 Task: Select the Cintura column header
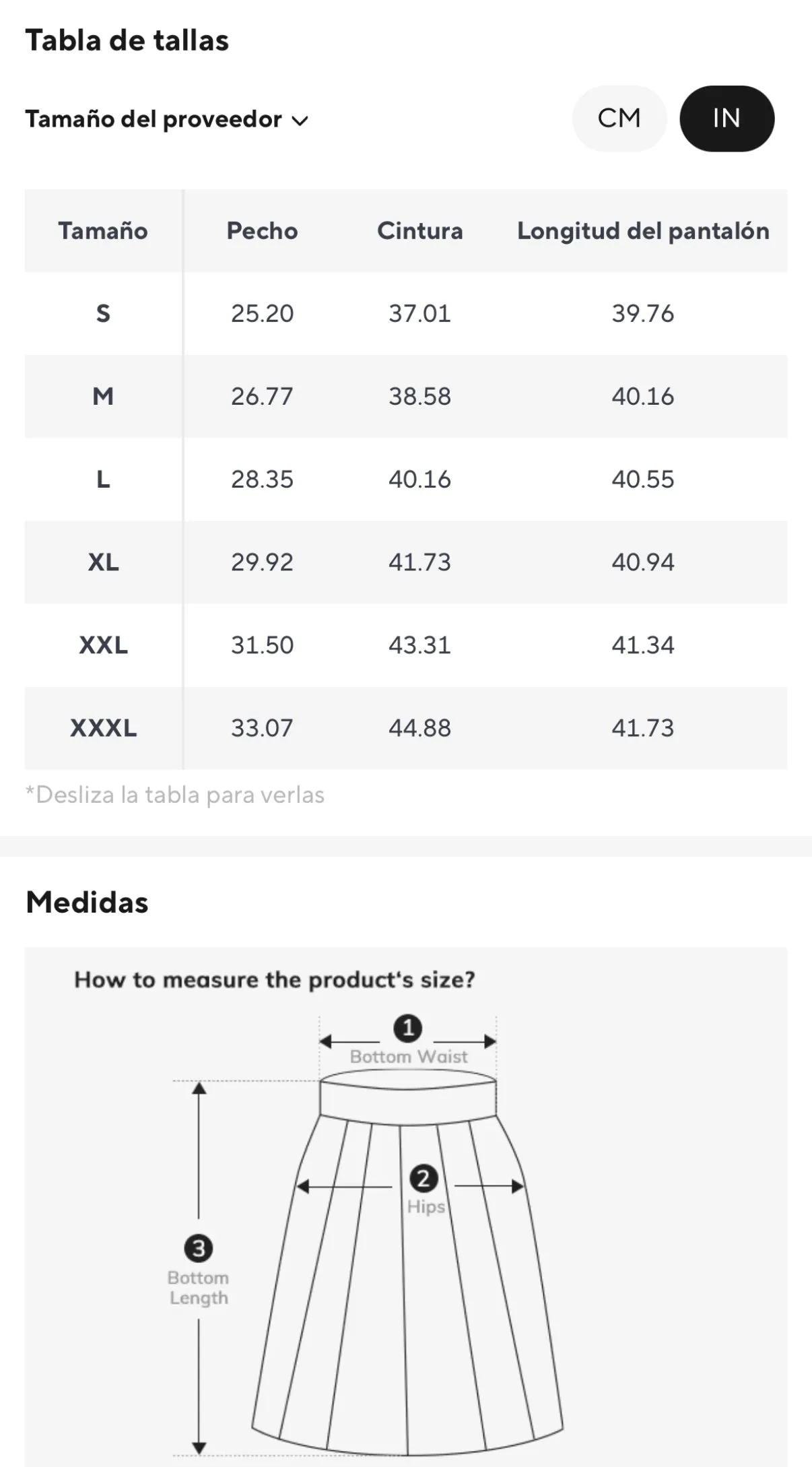coord(420,231)
